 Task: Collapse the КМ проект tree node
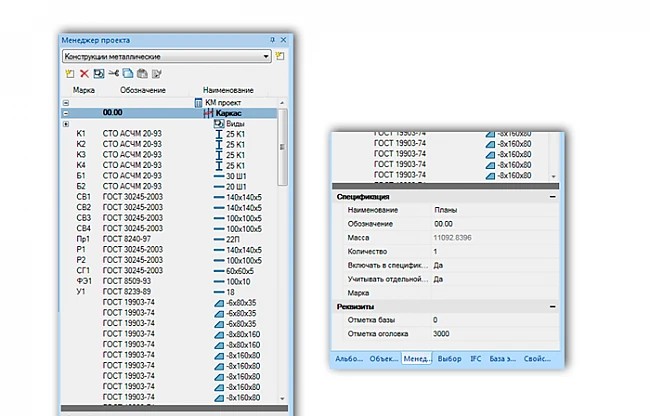(66, 103)
